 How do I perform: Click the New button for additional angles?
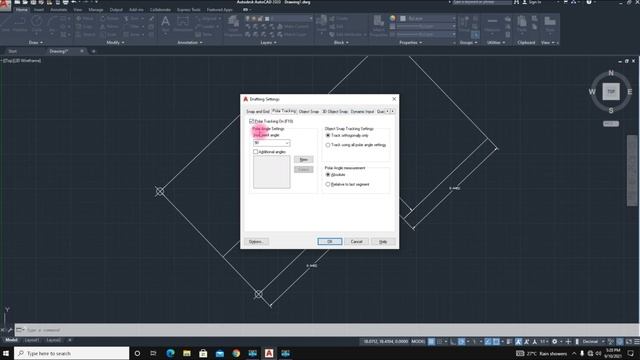[303, 160]
